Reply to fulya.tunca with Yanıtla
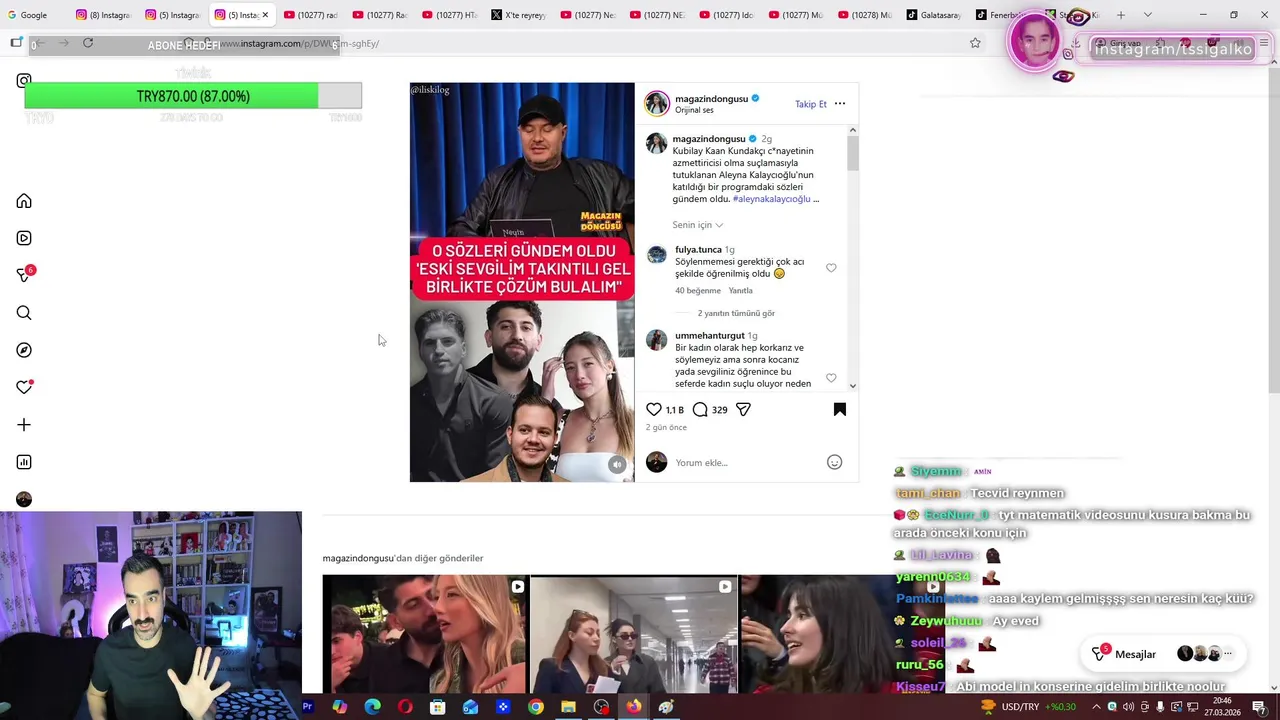 [x=741, y=291]
